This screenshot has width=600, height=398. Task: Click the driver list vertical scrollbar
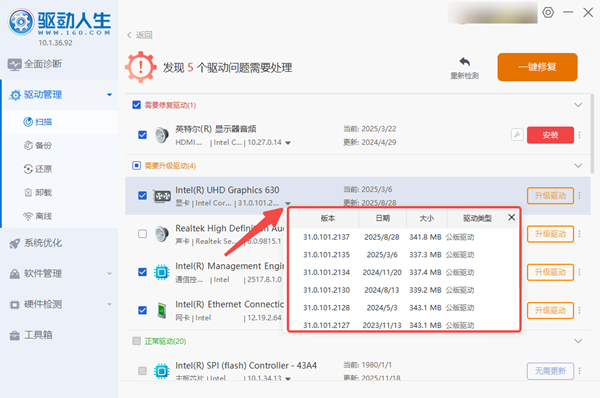(592, 134)
